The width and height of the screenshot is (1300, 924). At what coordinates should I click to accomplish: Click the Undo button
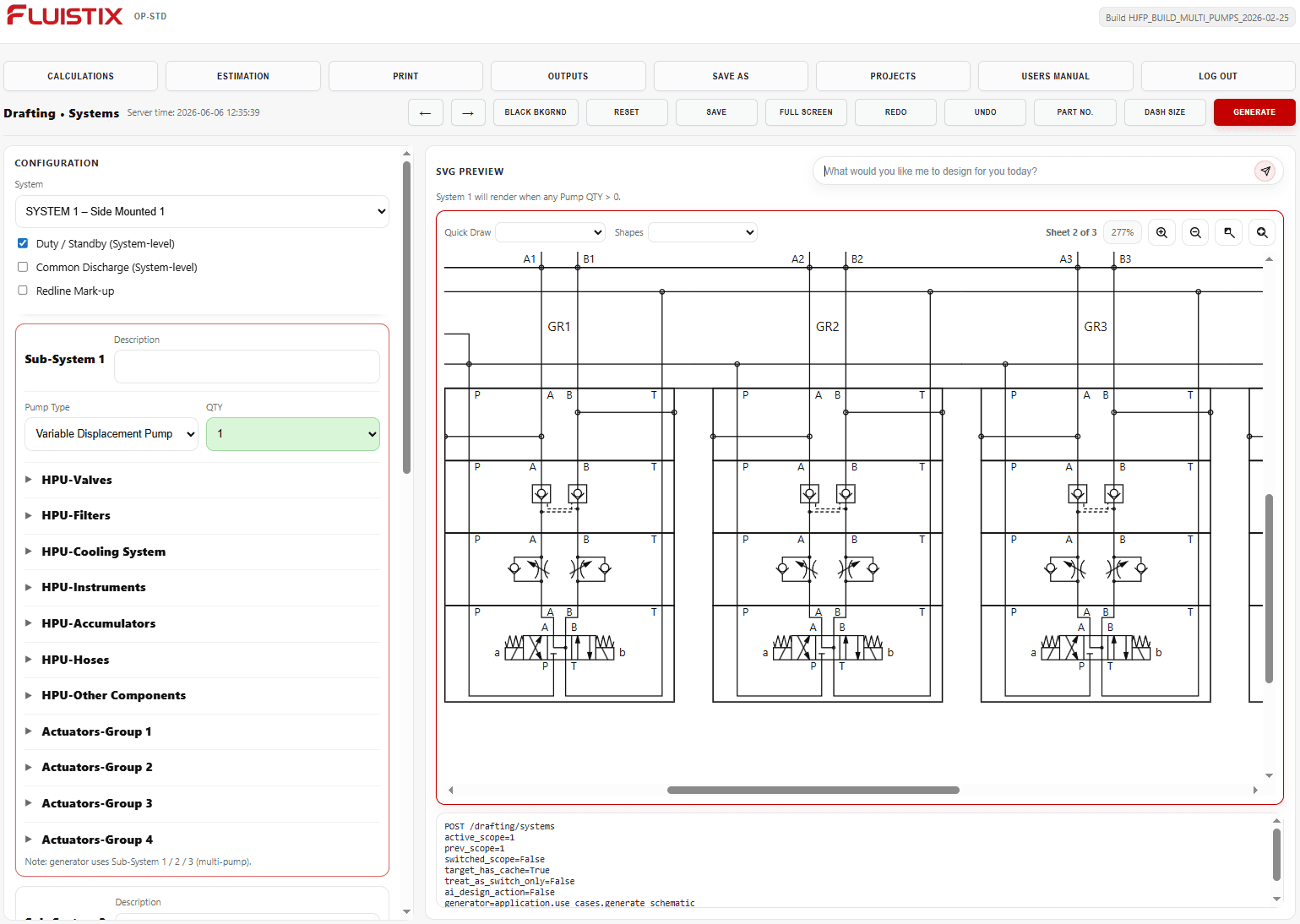click(x=985, y=112)
